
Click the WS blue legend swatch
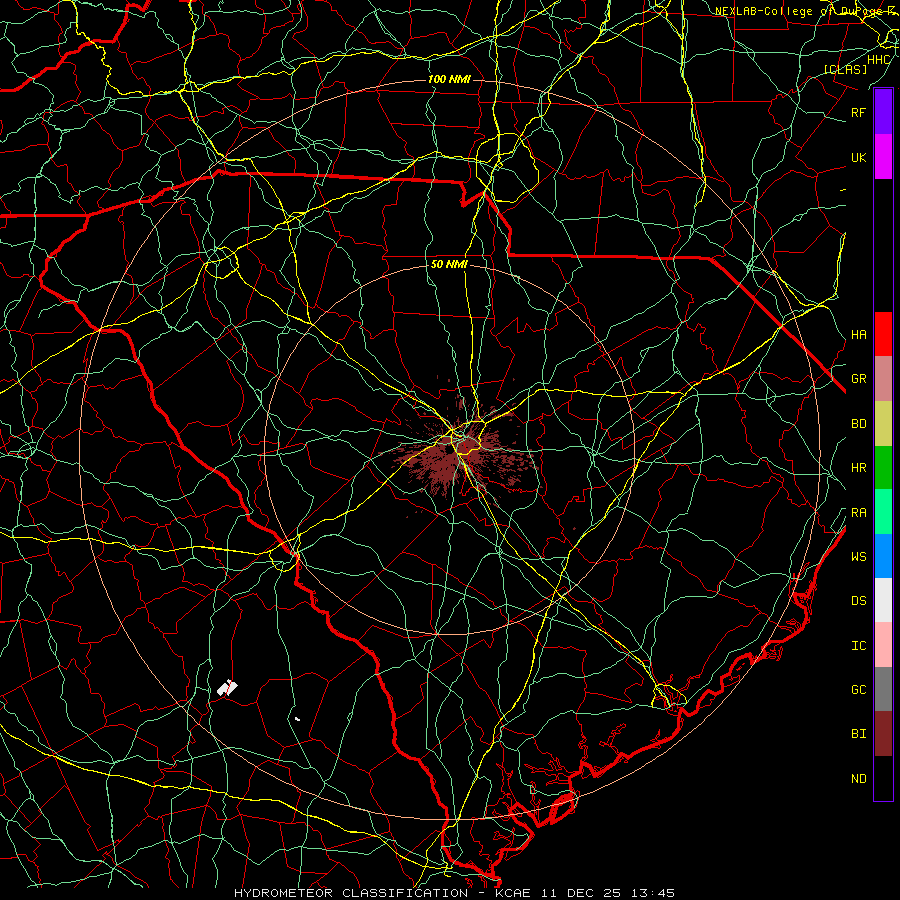click(x=883, y=556)
